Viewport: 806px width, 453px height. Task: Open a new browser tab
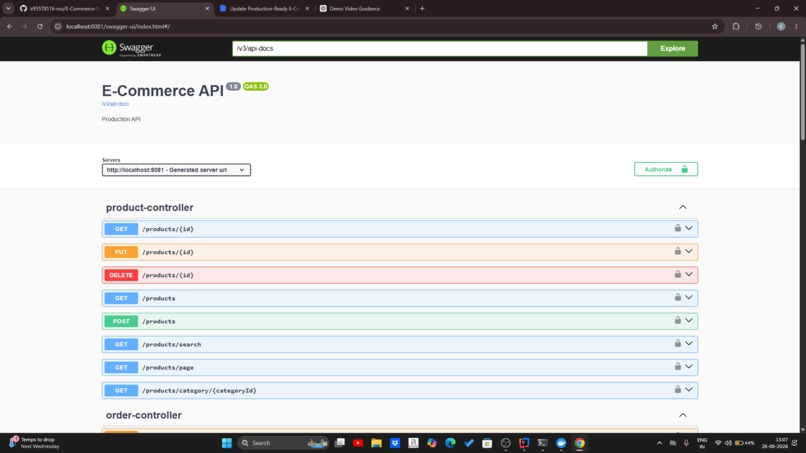pyautogui.click(x=422, y=8)
